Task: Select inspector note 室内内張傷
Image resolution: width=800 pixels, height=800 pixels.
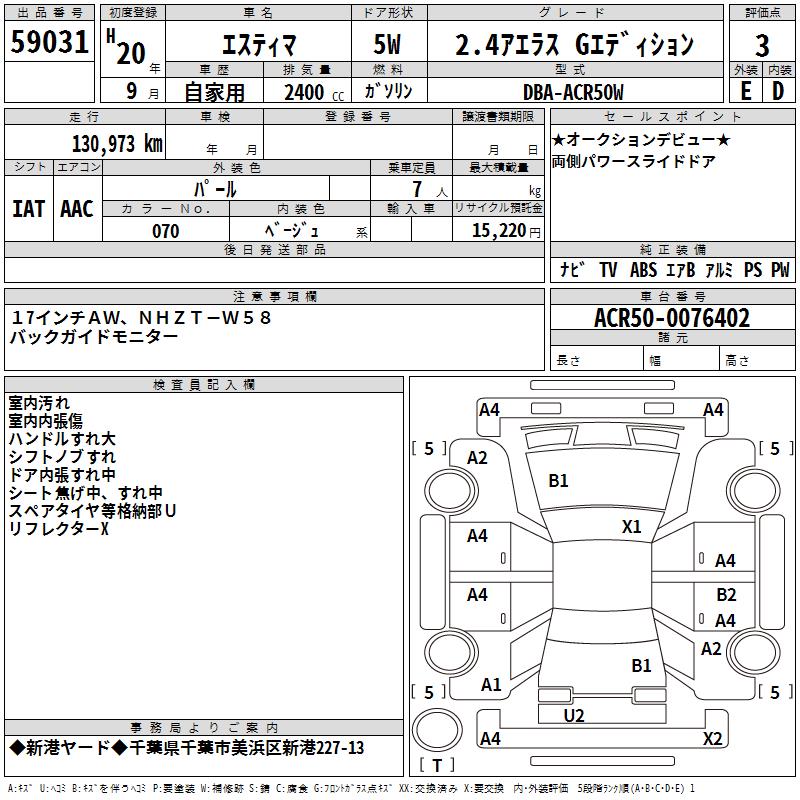Action: click(45, 421)
